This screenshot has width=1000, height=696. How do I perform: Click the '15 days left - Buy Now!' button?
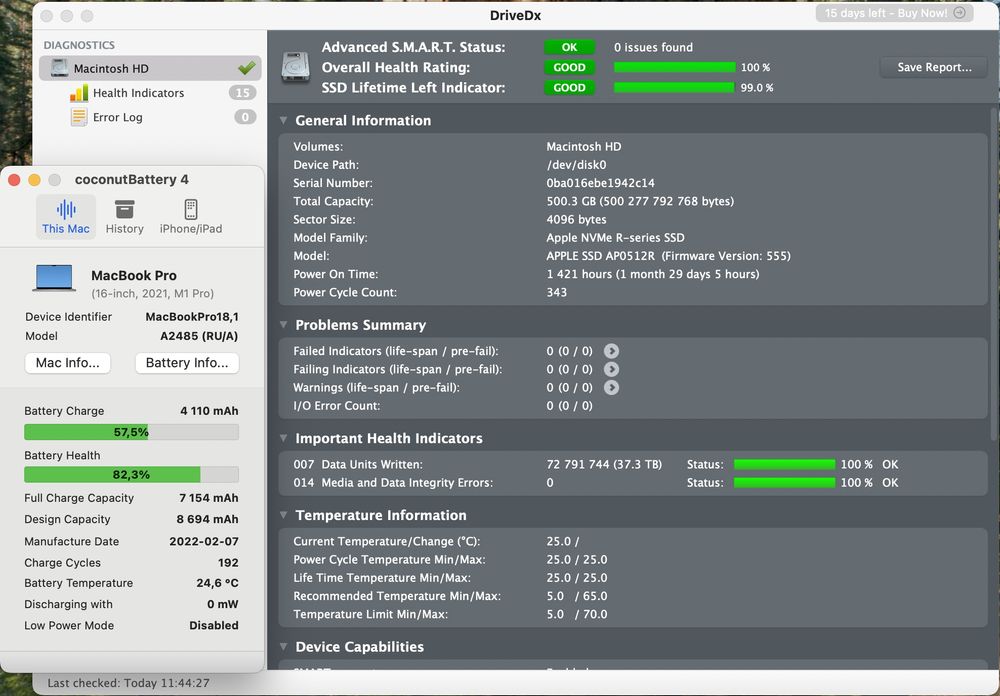tap(894, 13)
